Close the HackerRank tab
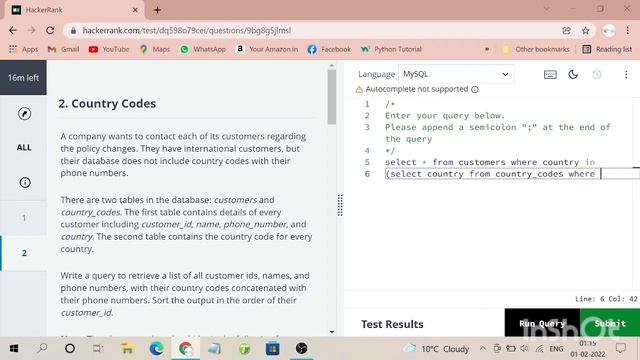 point(135,10)
